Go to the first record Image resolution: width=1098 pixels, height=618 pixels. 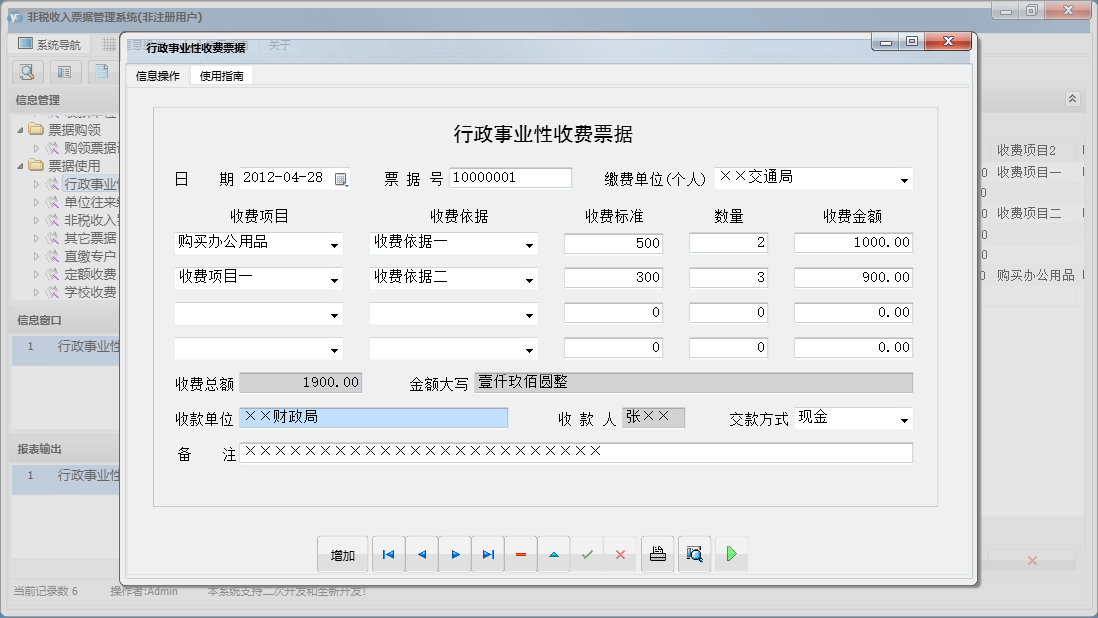click(x=389, y=554)
